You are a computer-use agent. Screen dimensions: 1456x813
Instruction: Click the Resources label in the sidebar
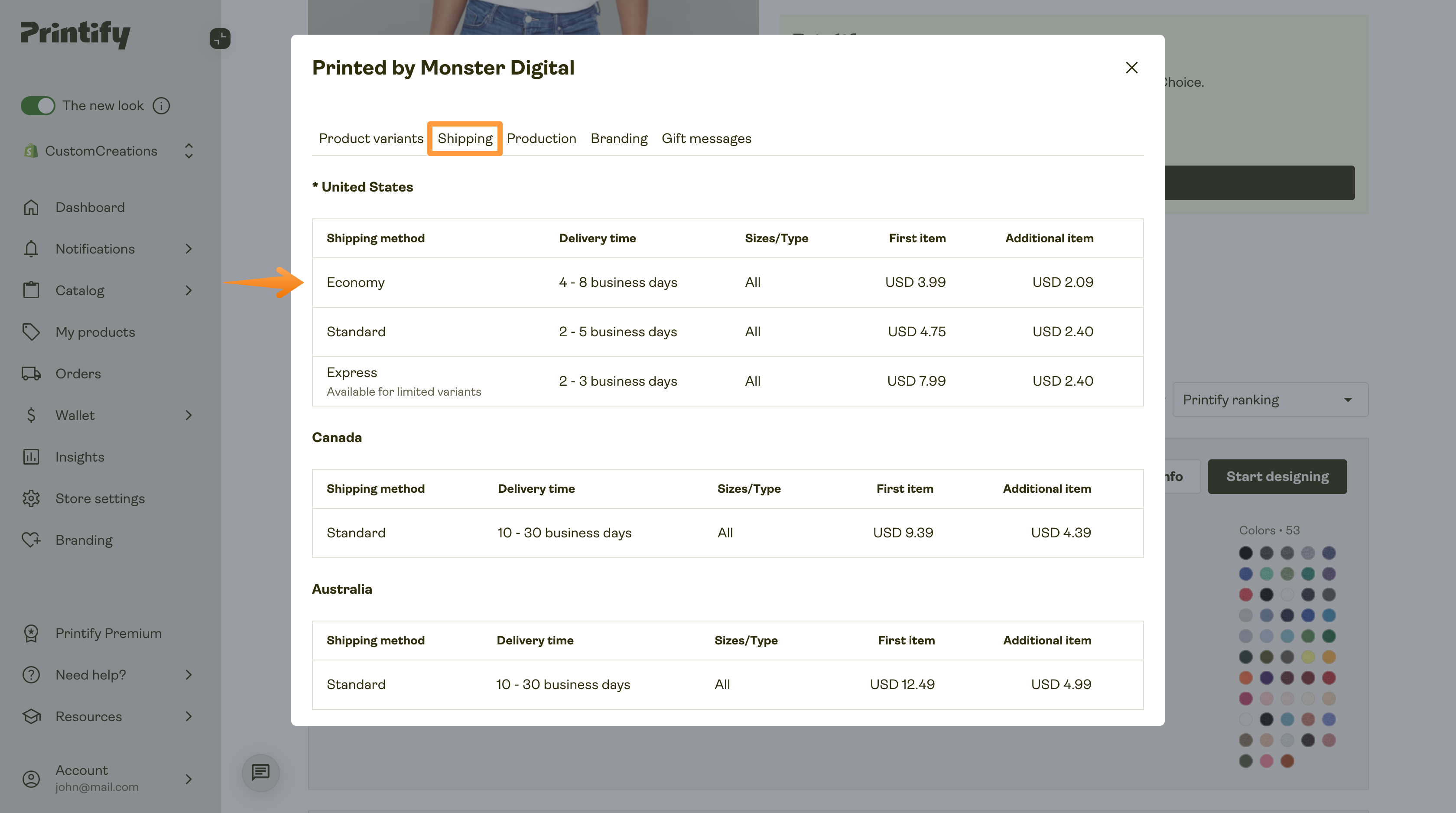pos(89,716)
